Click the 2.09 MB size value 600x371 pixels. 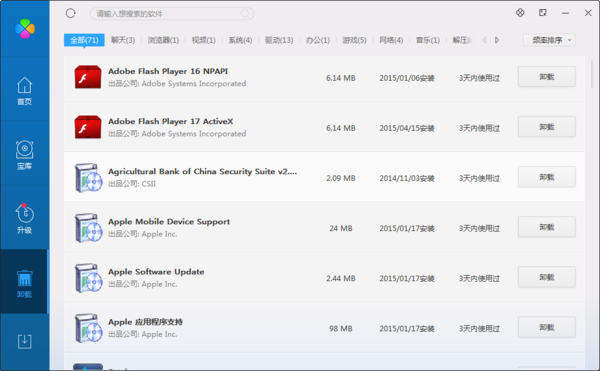click(x=341, y=178)
